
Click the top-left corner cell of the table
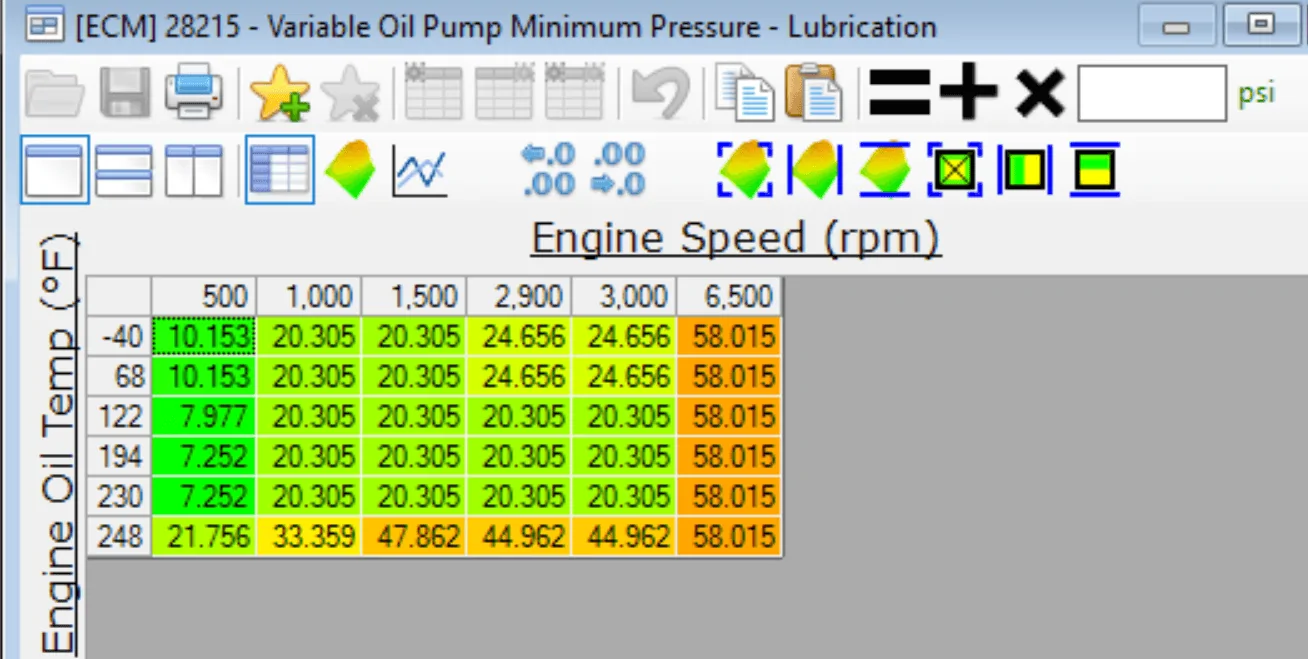[x=119, y=296]
